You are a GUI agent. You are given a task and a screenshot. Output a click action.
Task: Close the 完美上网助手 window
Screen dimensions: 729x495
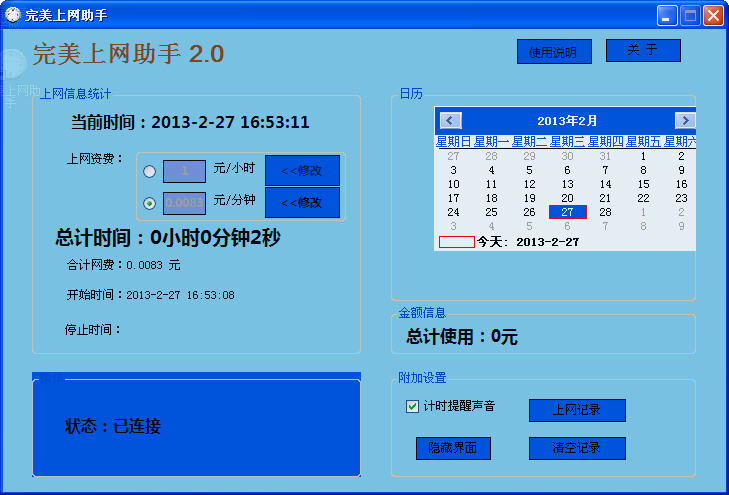pyautogui.click(x=713, y=15)
